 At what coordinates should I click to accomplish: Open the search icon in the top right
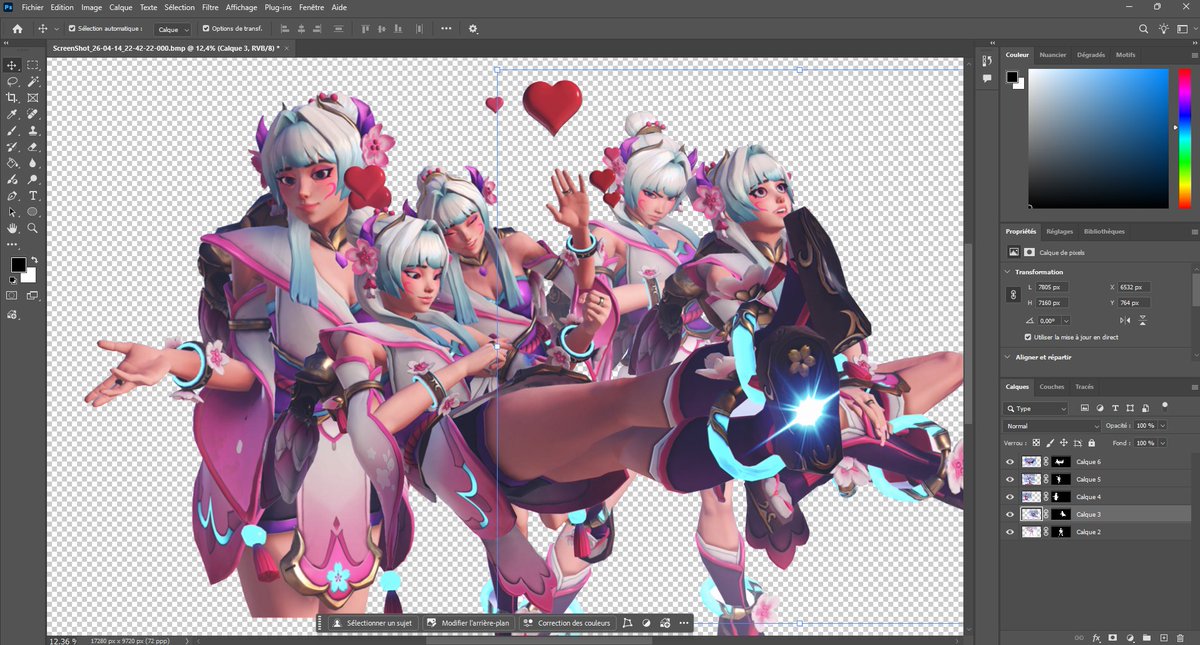(1144, 29)
